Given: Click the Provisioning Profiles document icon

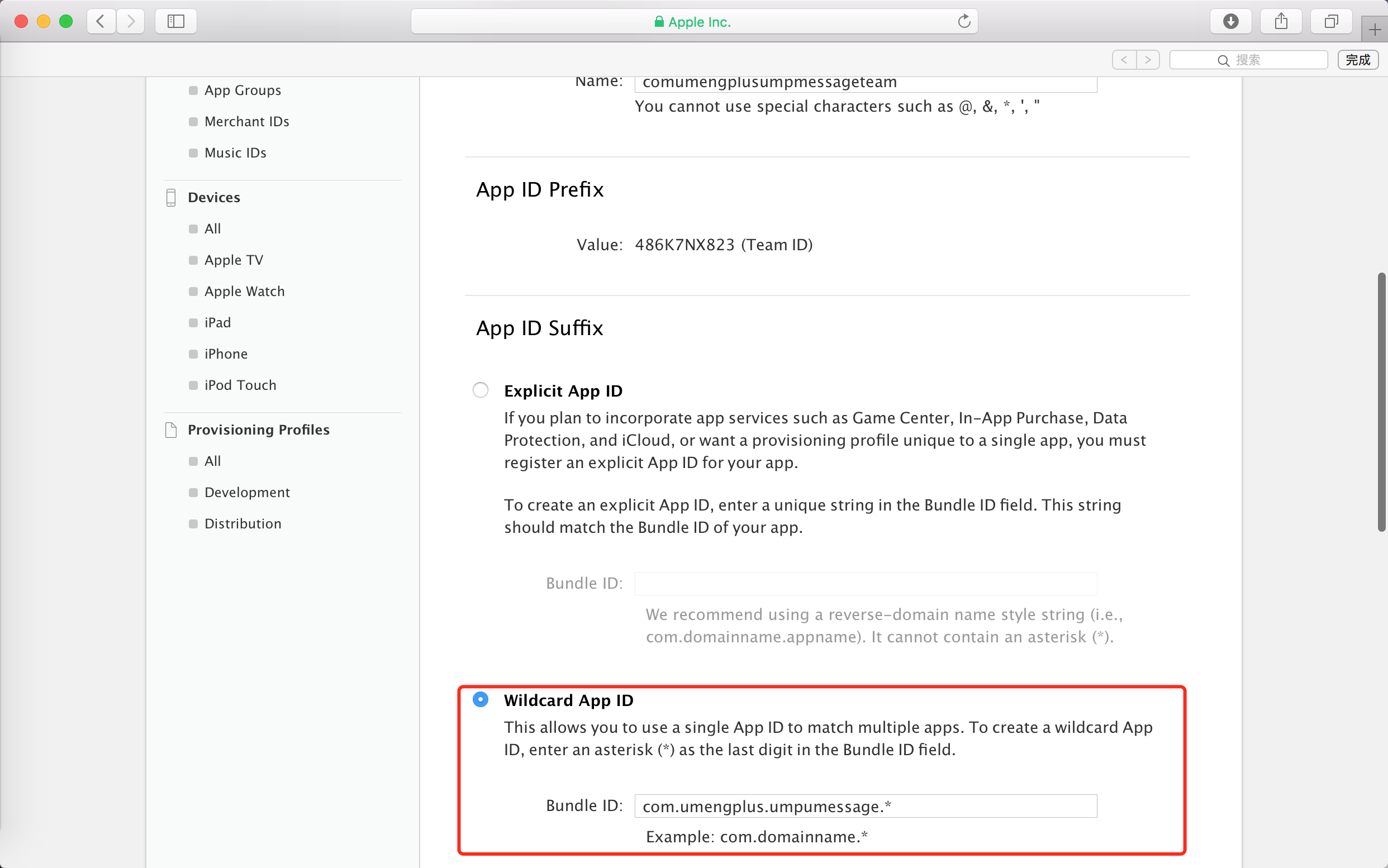Looking at the screenshot, I should 170,430.
